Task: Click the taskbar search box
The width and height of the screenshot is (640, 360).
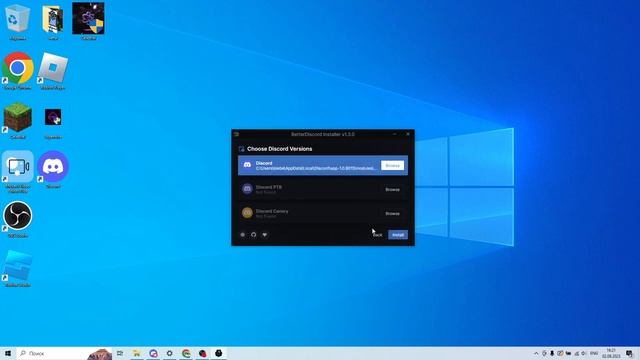Action: pos(64,353)
